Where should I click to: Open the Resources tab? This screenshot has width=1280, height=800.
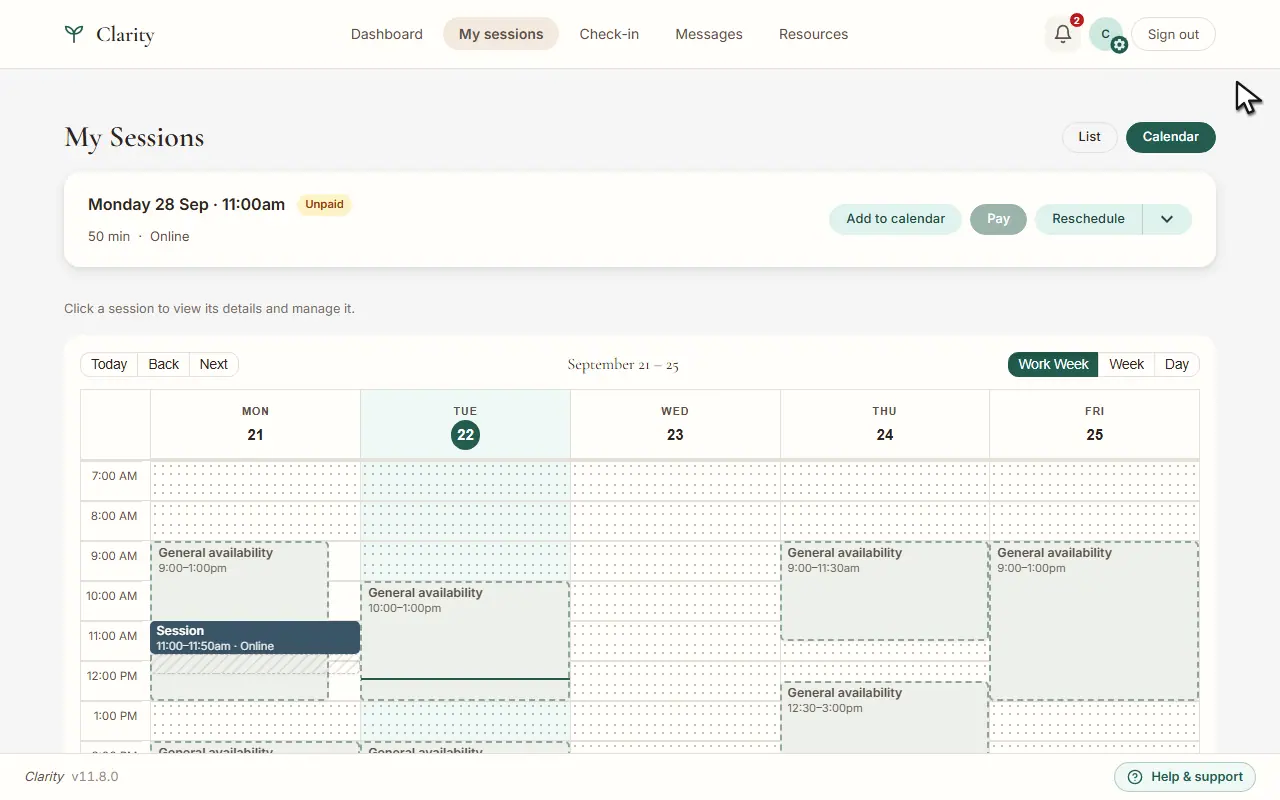pyautogui.click(x=813, y=34)
